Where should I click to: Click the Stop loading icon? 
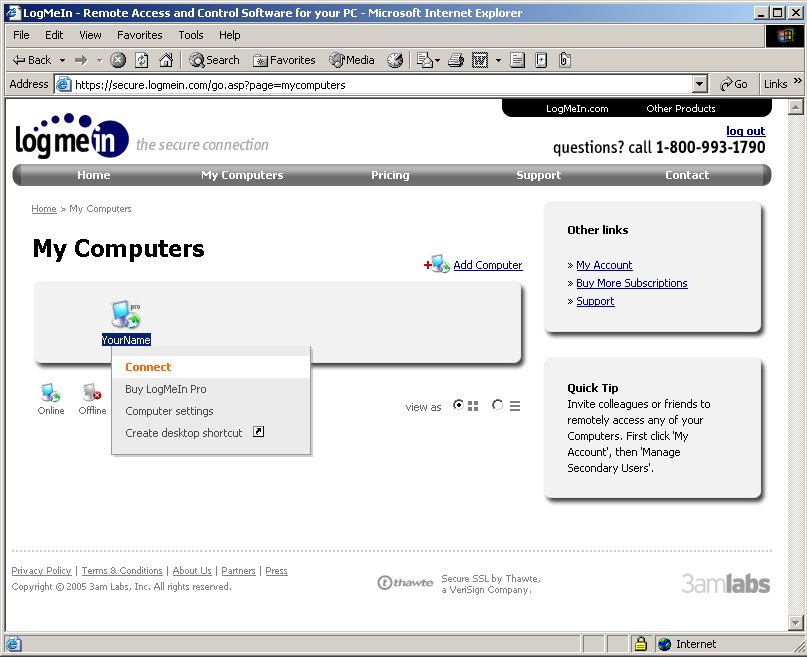[x=118, y=60]
